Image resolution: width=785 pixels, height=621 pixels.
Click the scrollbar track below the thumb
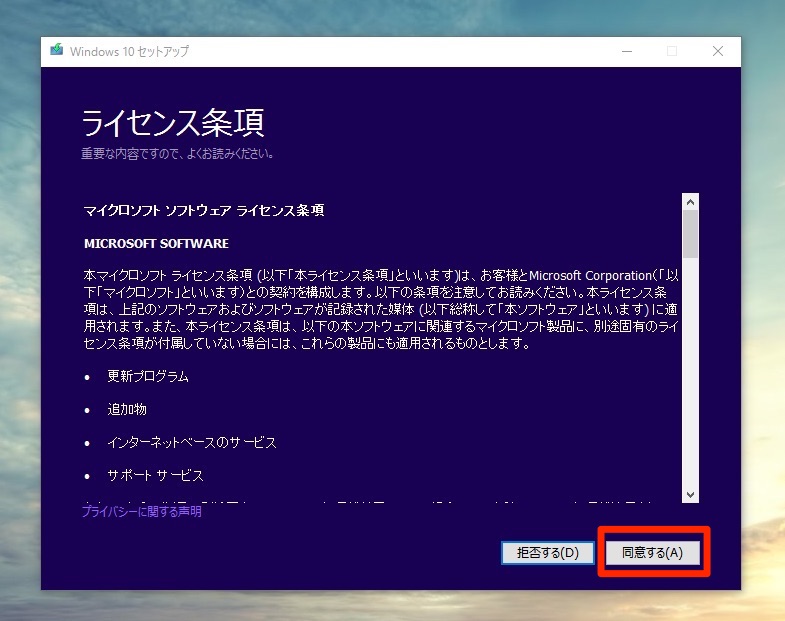(x=690, y=380)
